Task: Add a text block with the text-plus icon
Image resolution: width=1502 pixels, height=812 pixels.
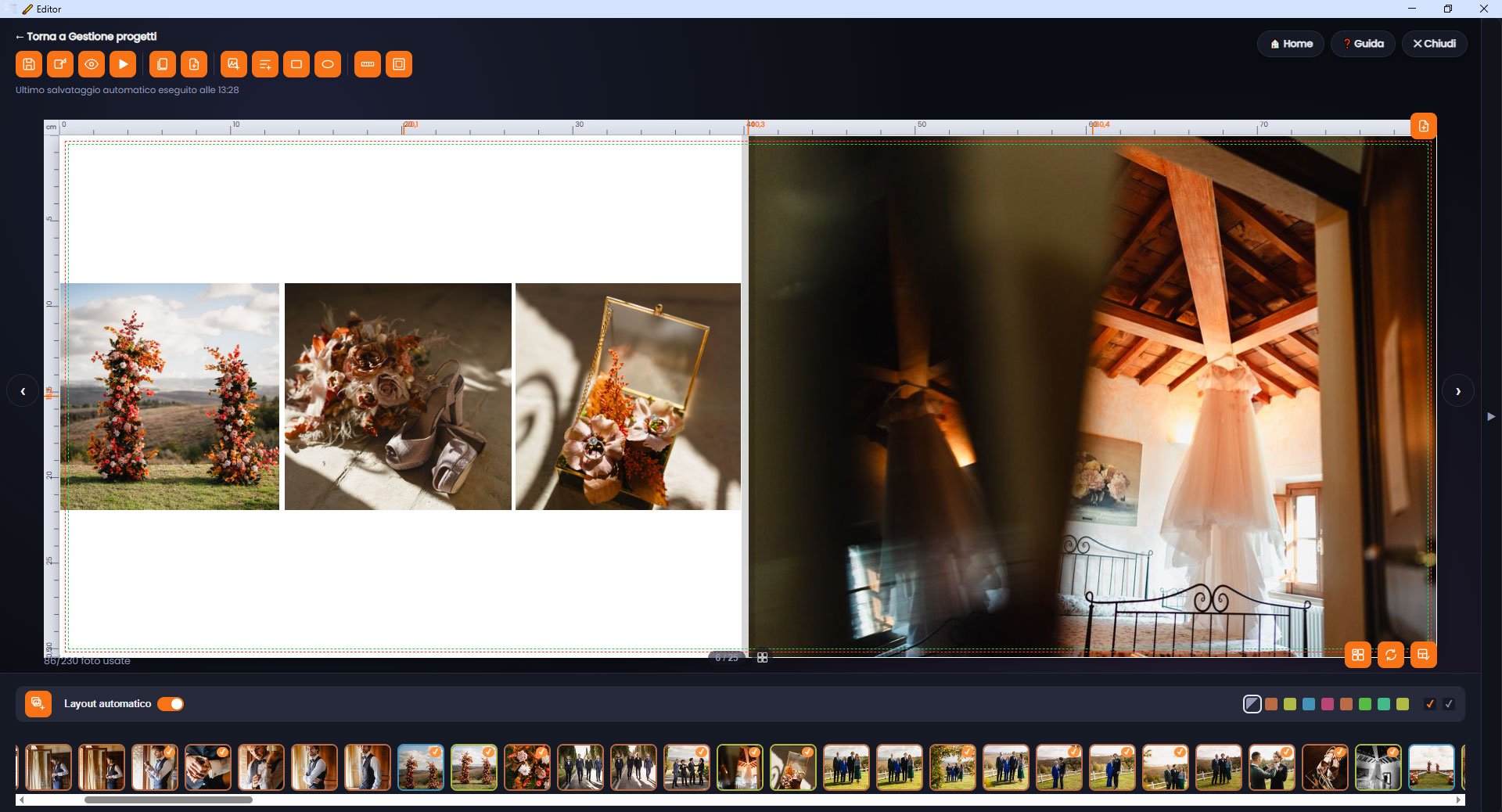Action: 265,64
